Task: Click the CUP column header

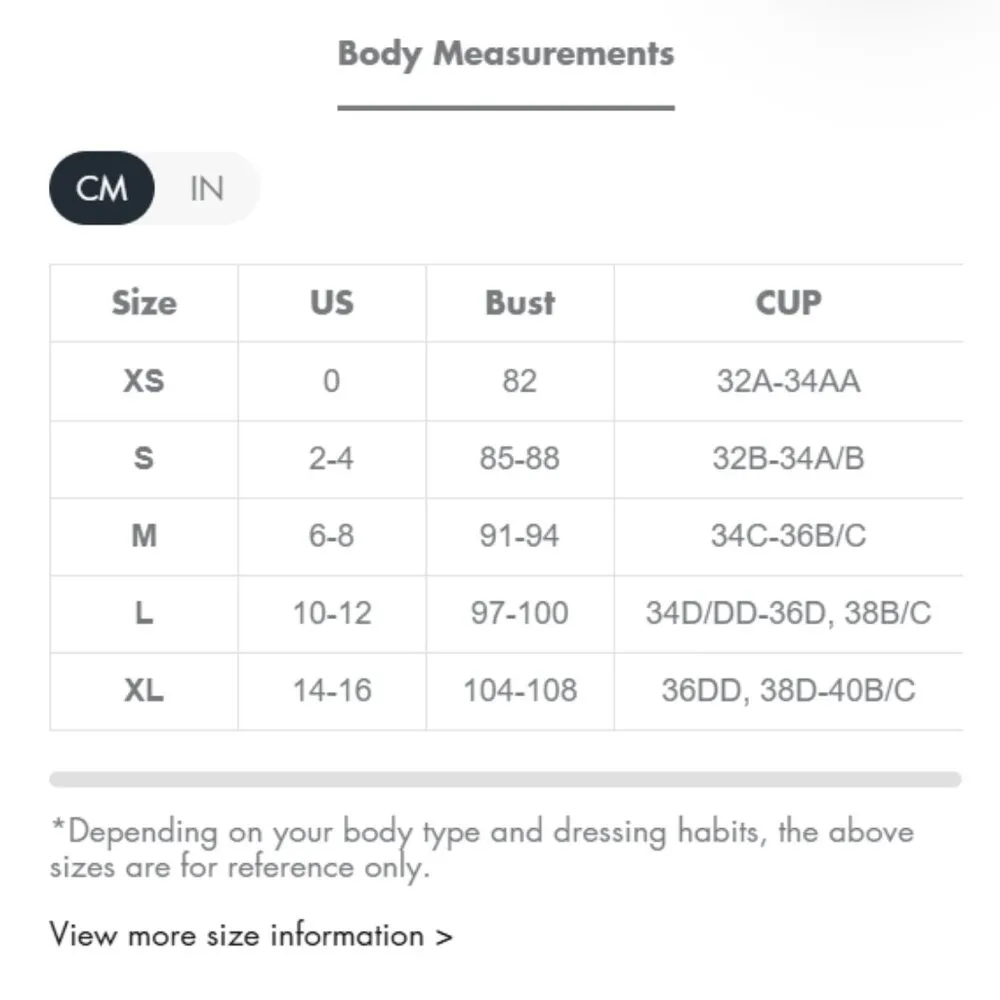Action: 788,303
